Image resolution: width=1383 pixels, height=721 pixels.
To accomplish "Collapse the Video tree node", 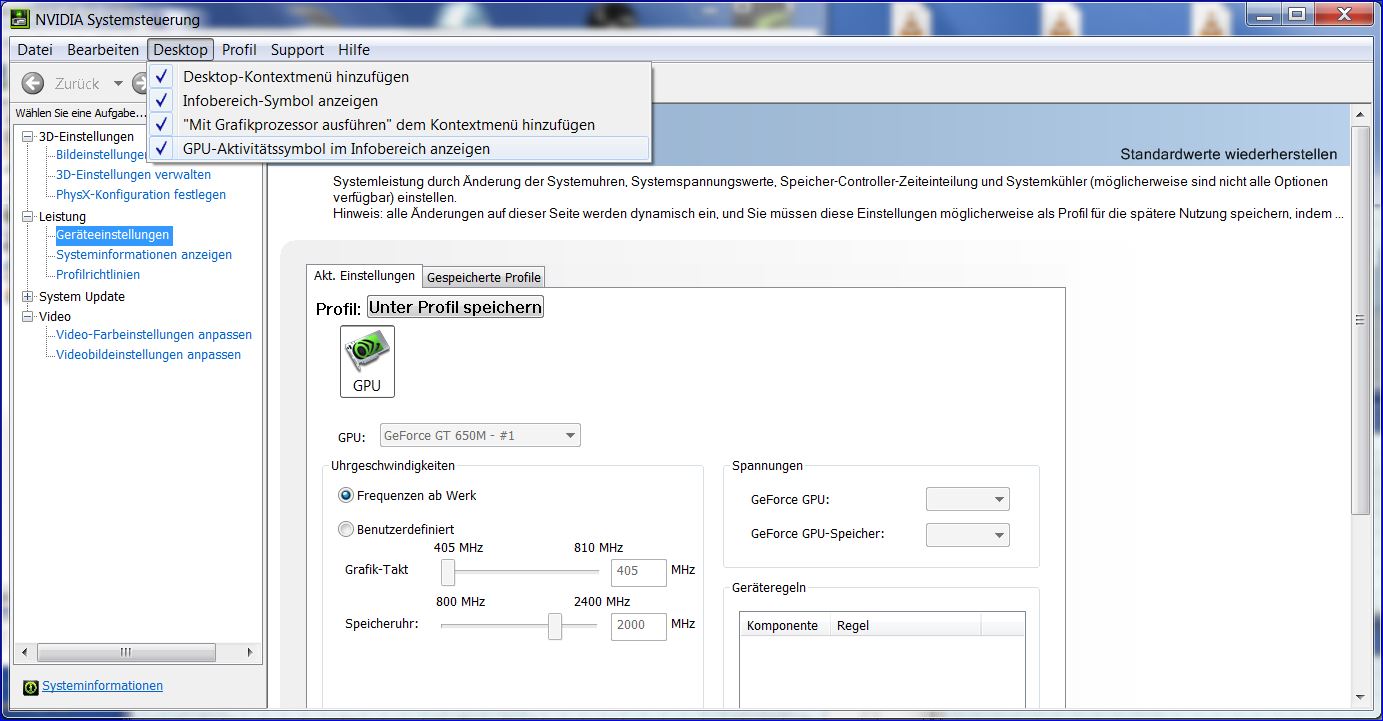I will 27,316.
